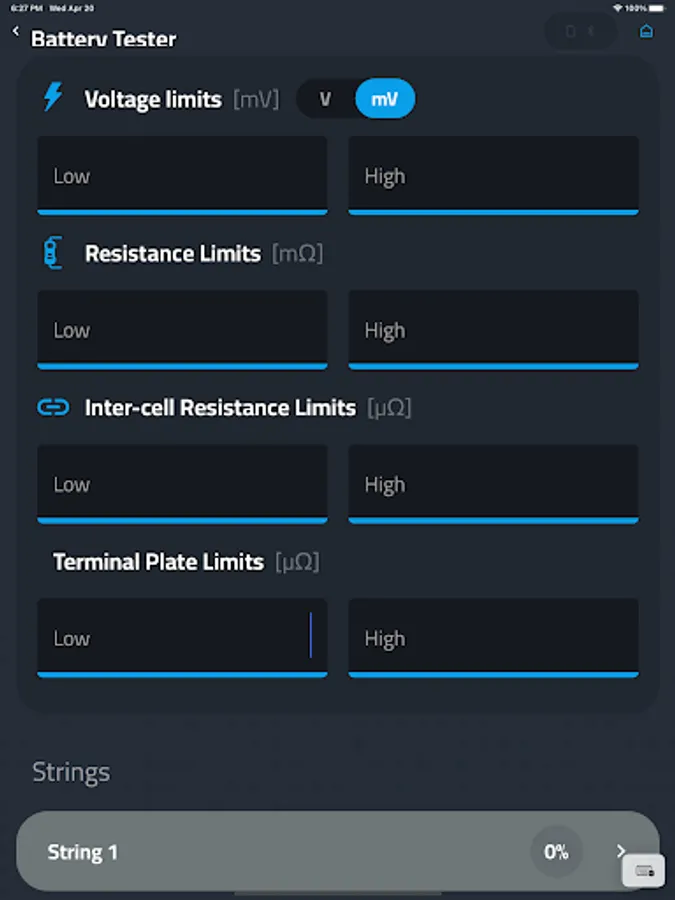Tap the floating keyboard icon
The height and width of the screenshot is (900, 675).
point(643,871)
